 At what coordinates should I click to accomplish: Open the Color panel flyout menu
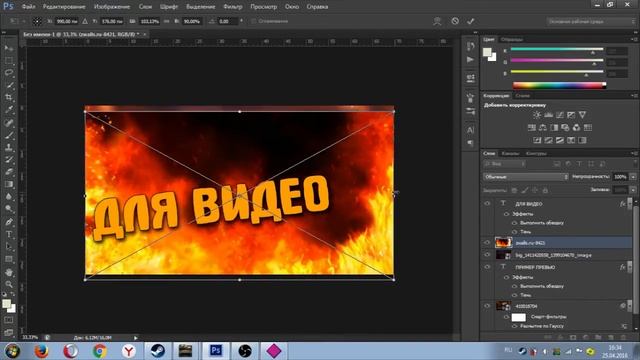click(634, 39)
